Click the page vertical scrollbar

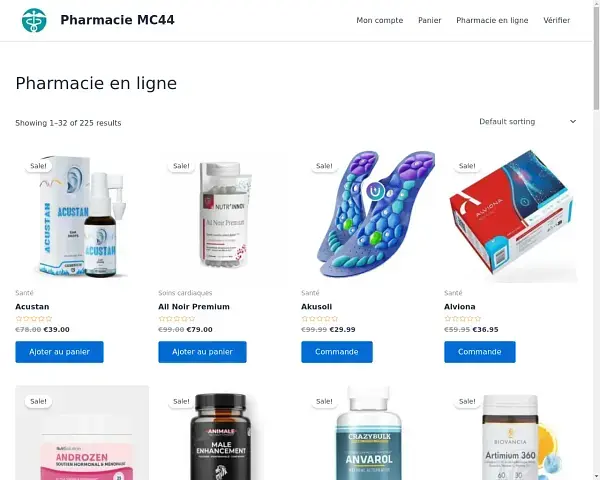[x=596, y=240]
